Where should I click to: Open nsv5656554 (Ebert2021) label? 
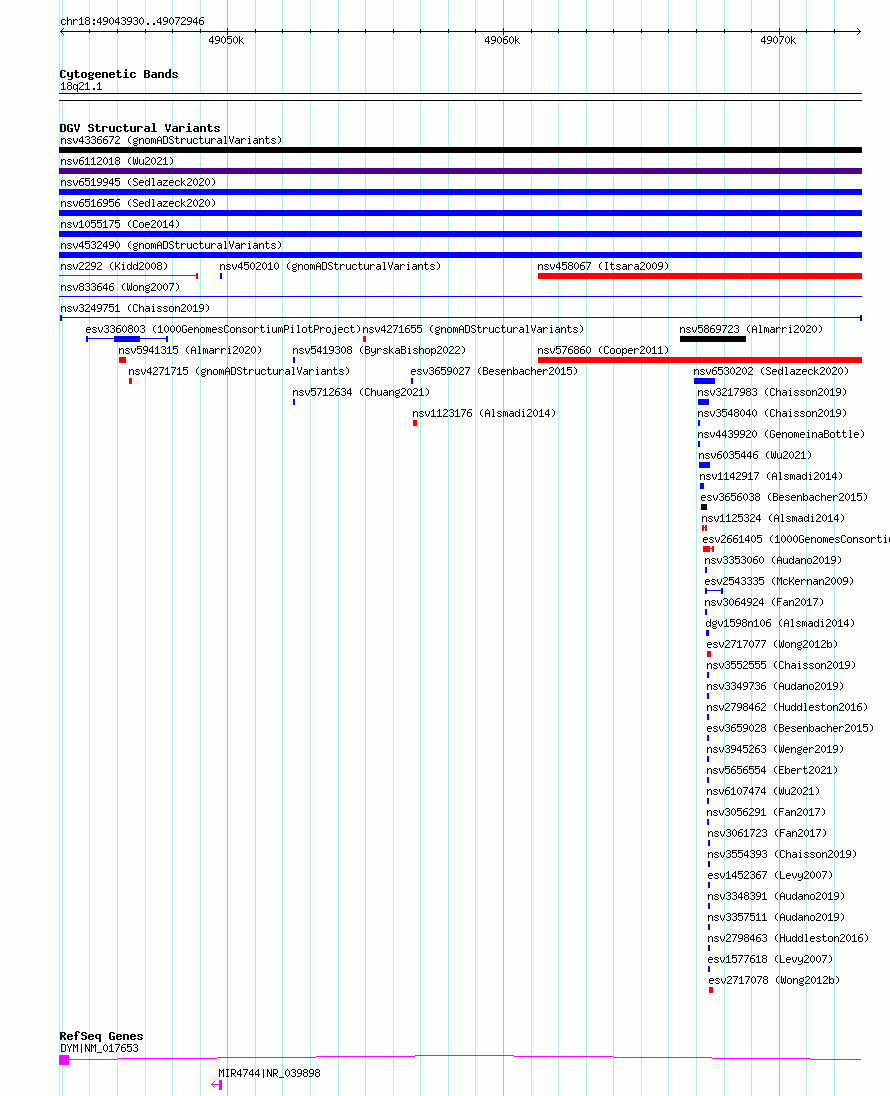(772, 770)
